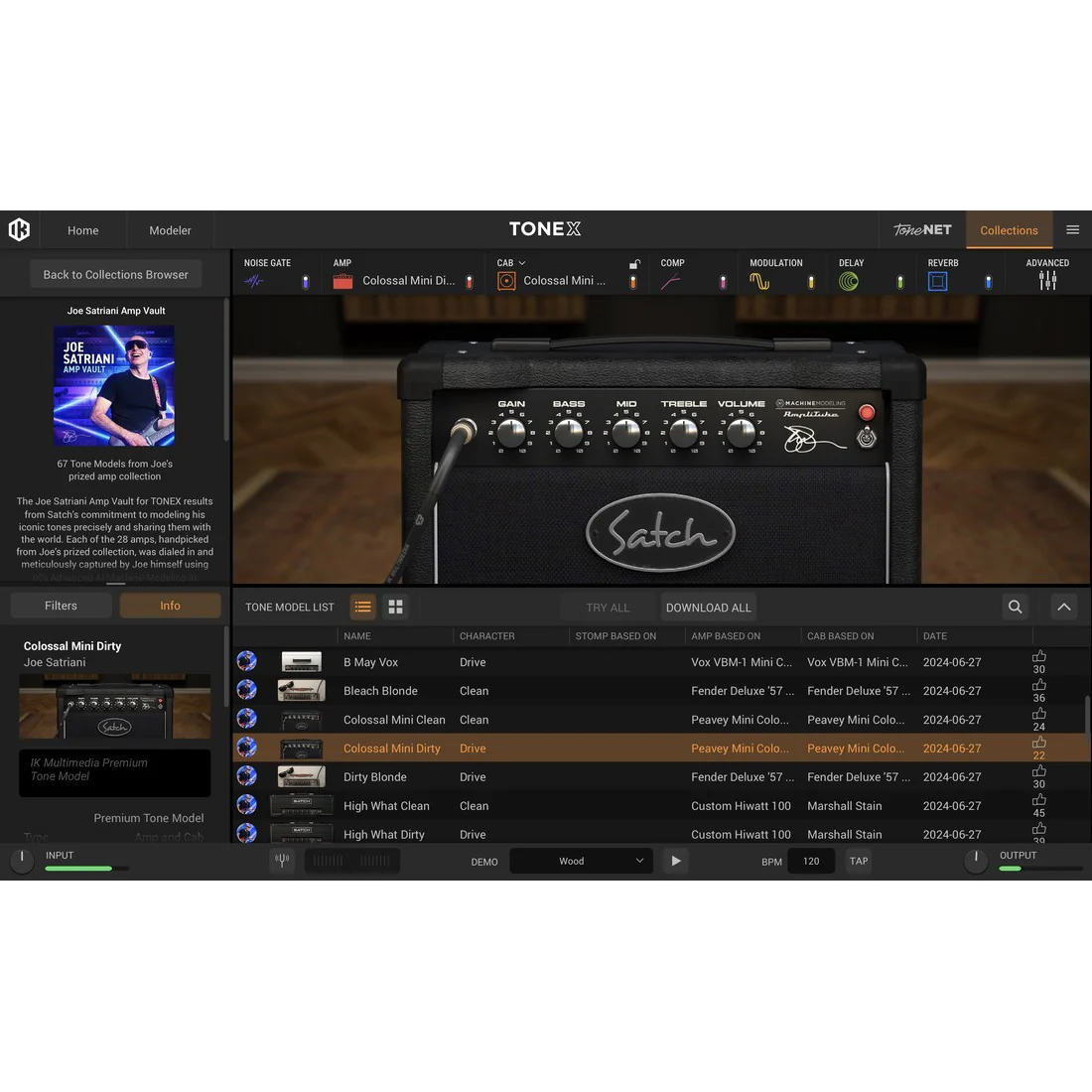1092x1092 pixels.
Task: Open the hamburger menu icon
Action: coord(1072,230)
